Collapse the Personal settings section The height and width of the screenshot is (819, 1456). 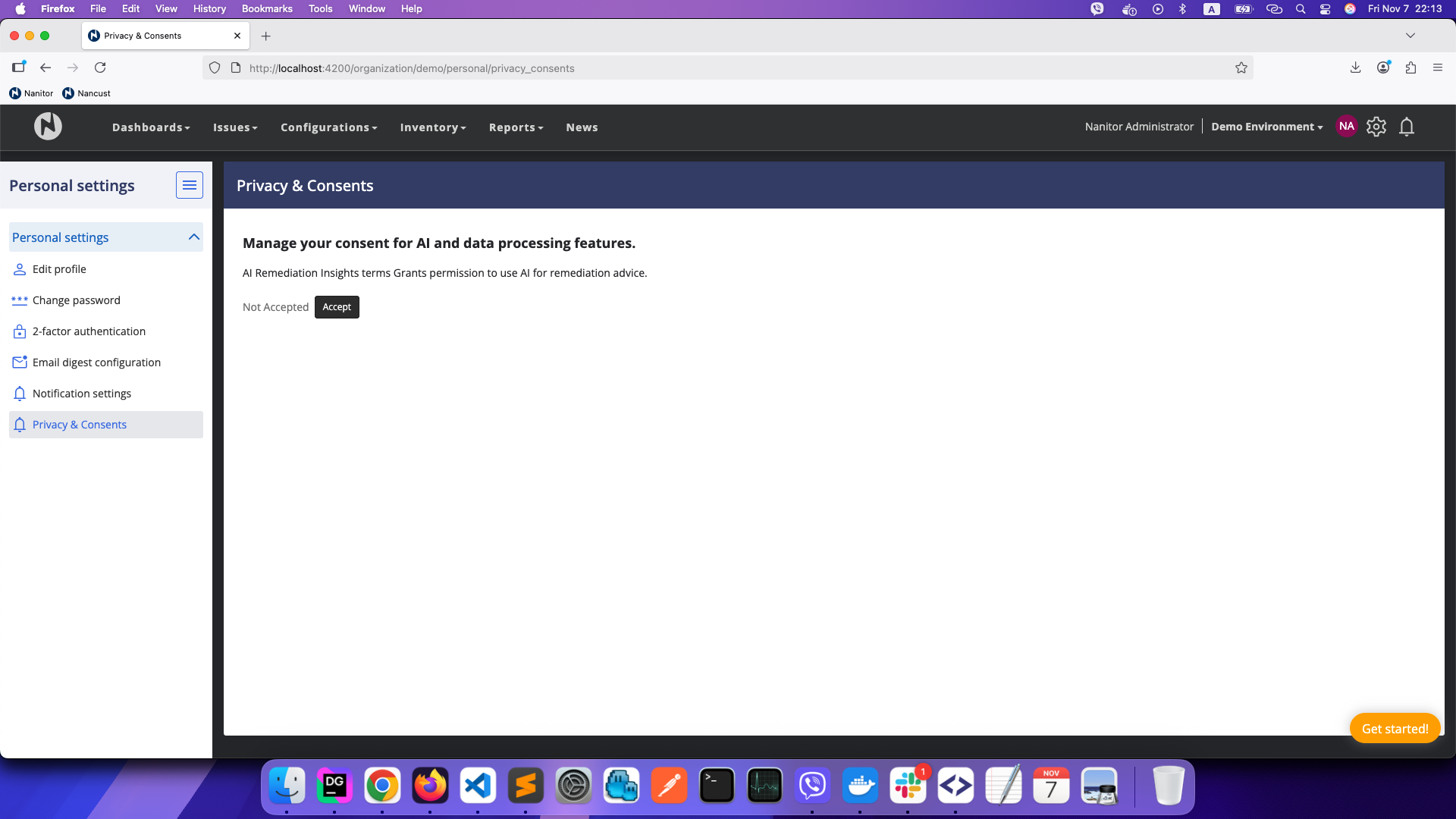click(194, 237)
